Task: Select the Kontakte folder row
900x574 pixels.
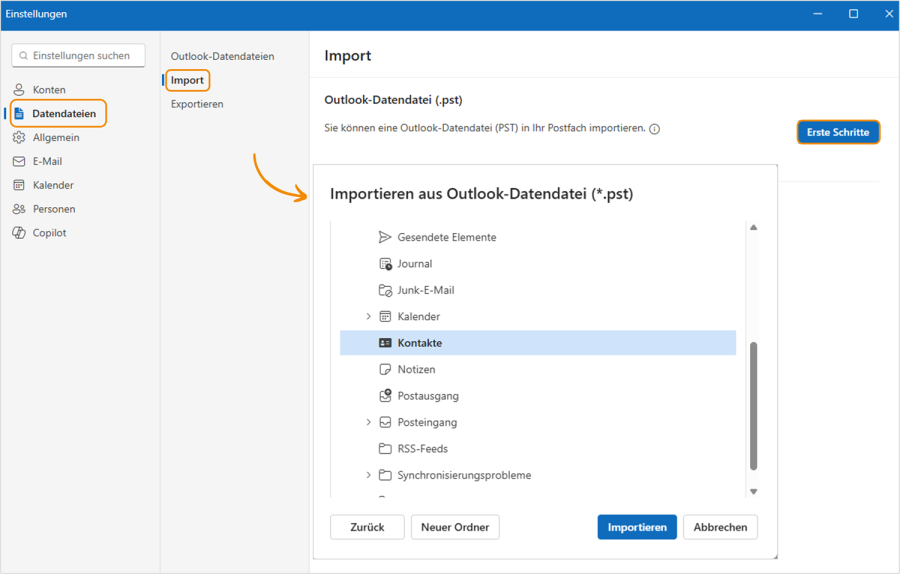Action: pyautogui.click(x=538, y=343)
